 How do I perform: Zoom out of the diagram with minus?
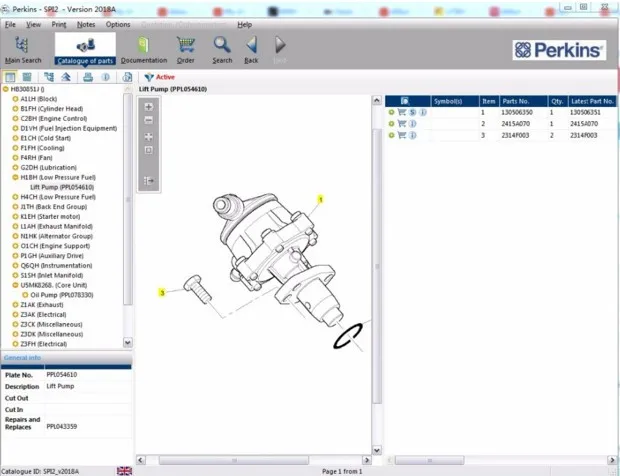tap(149, 121)
